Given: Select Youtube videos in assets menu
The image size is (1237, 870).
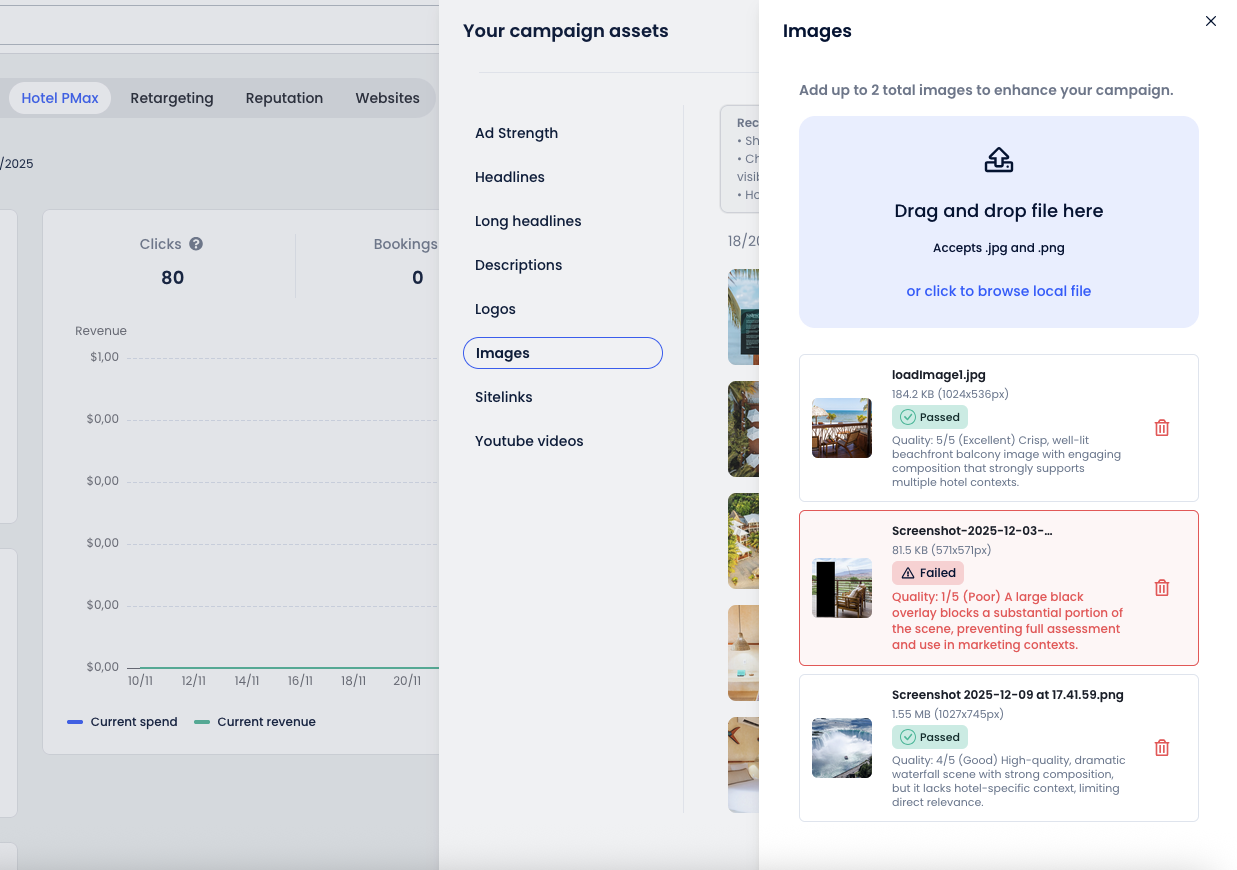Looking at the screenshot, I should (x=529, y=441).
